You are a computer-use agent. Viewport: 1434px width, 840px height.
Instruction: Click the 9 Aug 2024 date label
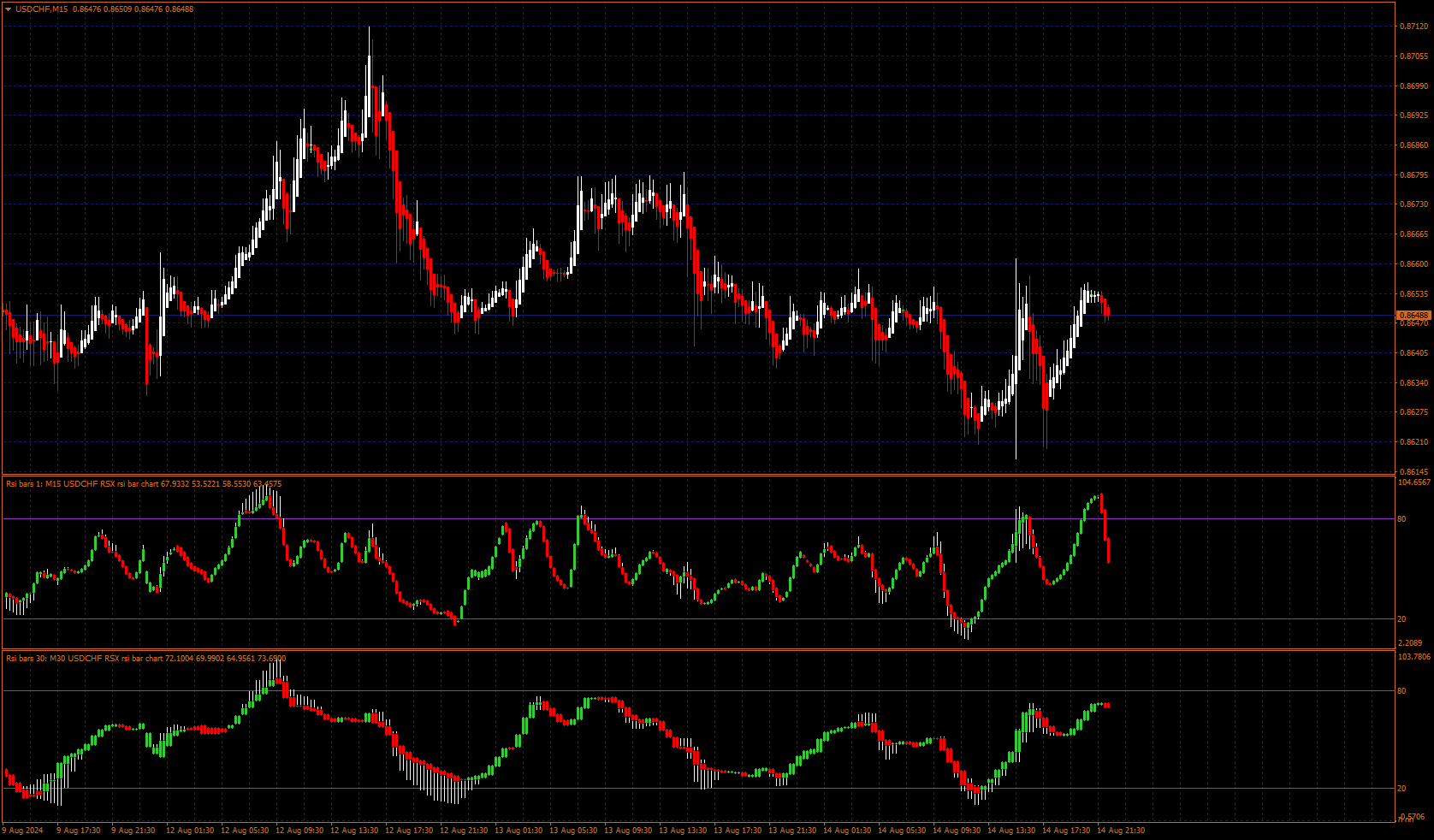pos(24,831)
